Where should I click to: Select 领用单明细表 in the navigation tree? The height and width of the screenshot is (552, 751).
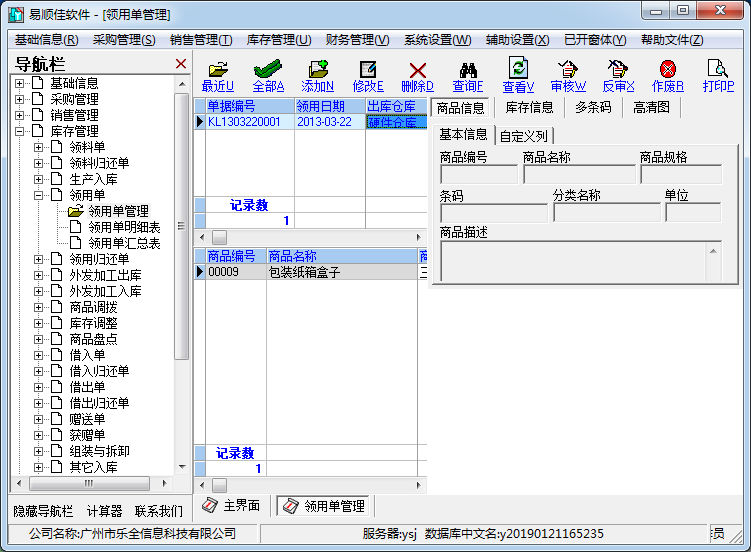123,227
